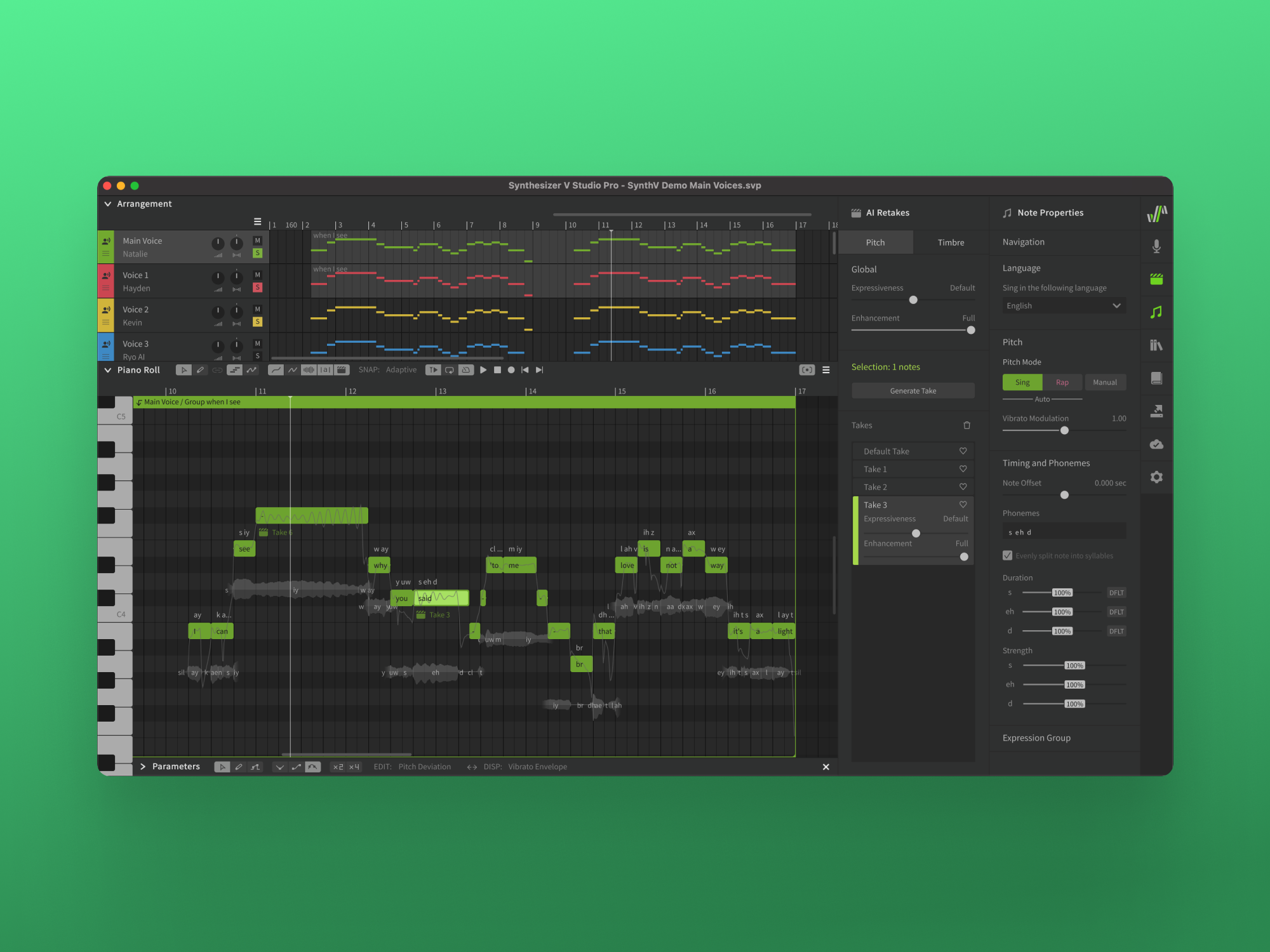Click the record button in the transport
This screenshot has width=1270, height=952.
(511, 370)
